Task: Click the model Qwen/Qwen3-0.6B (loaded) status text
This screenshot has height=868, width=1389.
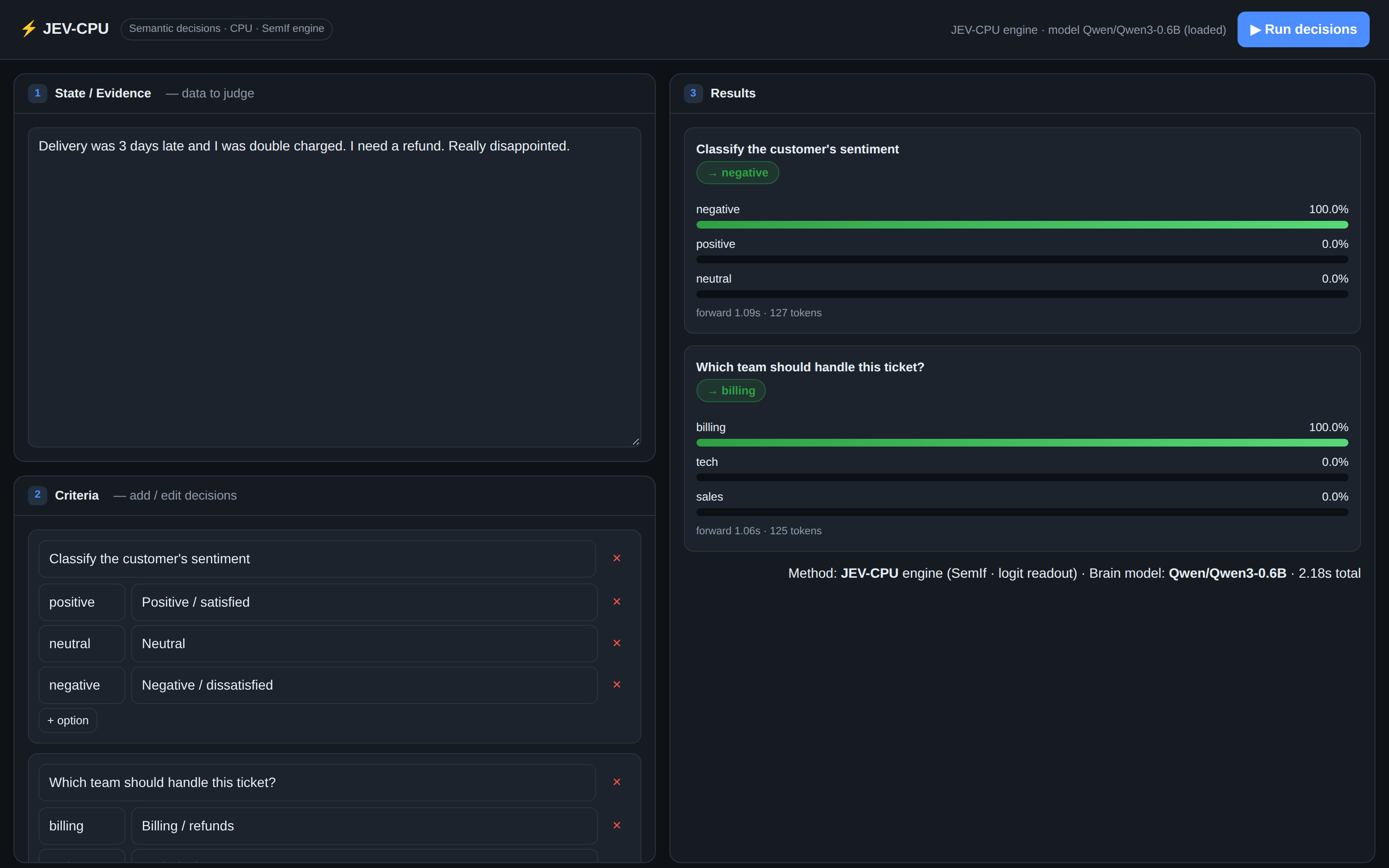Action: 1088,30
